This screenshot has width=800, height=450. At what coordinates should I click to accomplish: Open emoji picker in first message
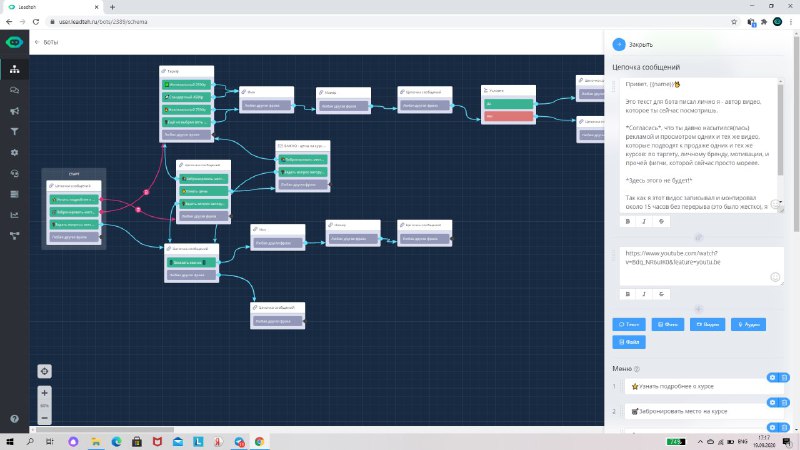(x=774, y=205)
